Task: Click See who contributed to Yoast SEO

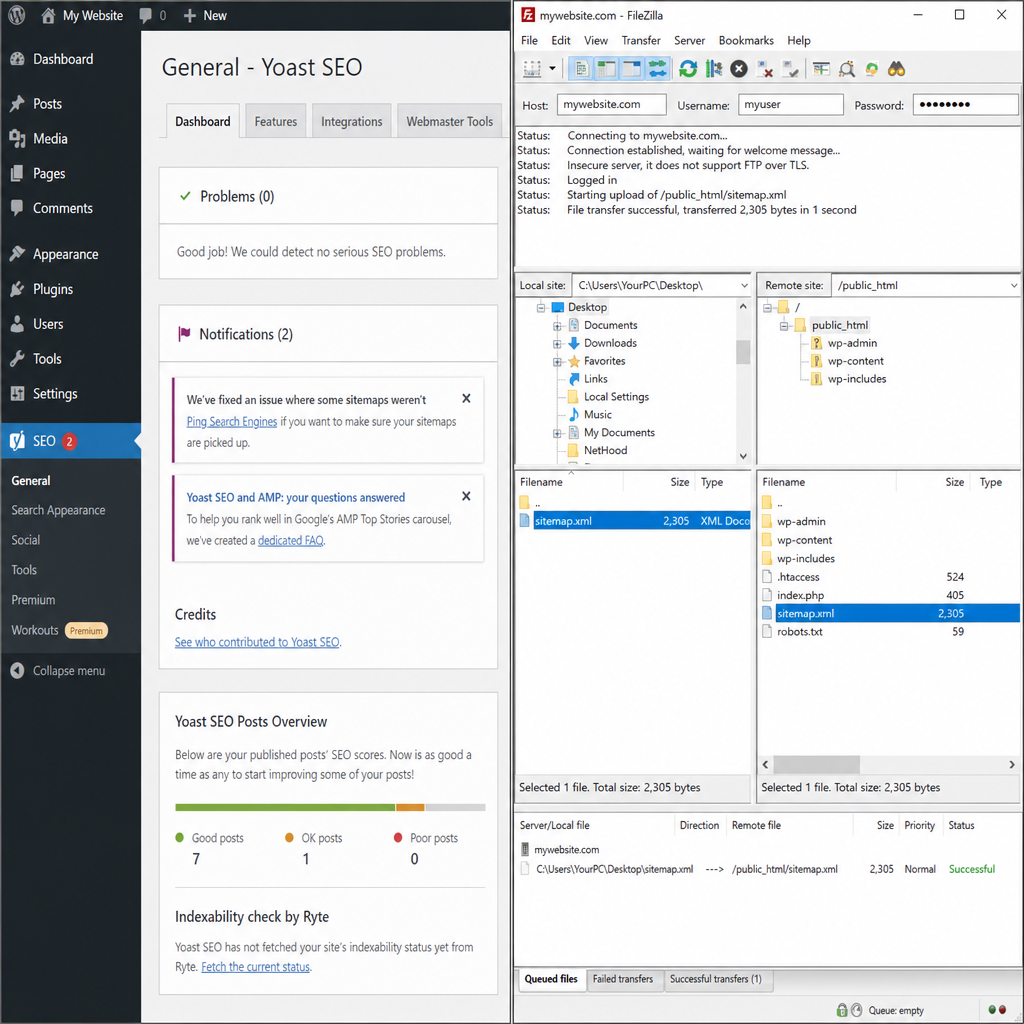Action: 257,642
